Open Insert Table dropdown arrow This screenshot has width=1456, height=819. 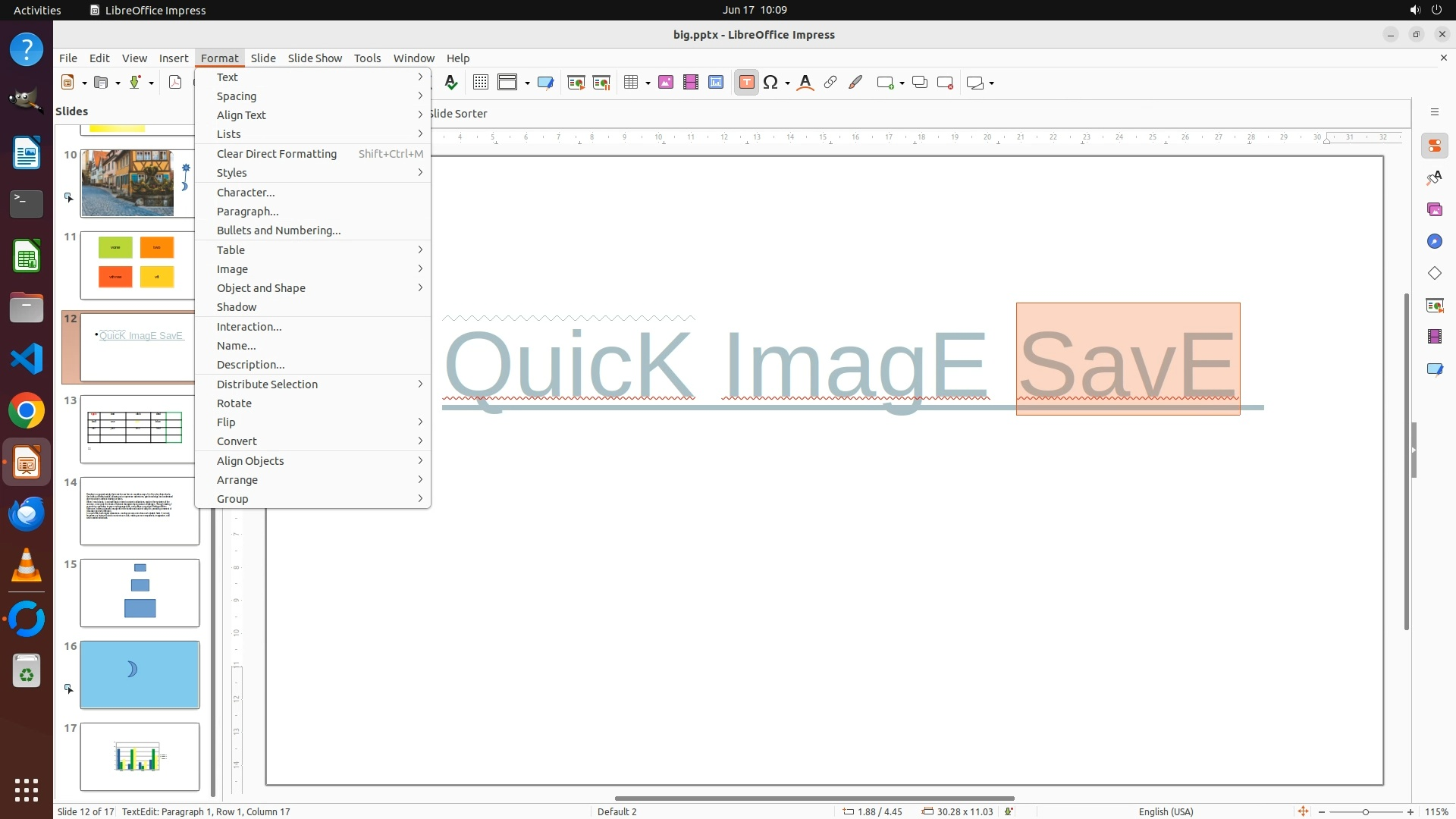(648, 83)
